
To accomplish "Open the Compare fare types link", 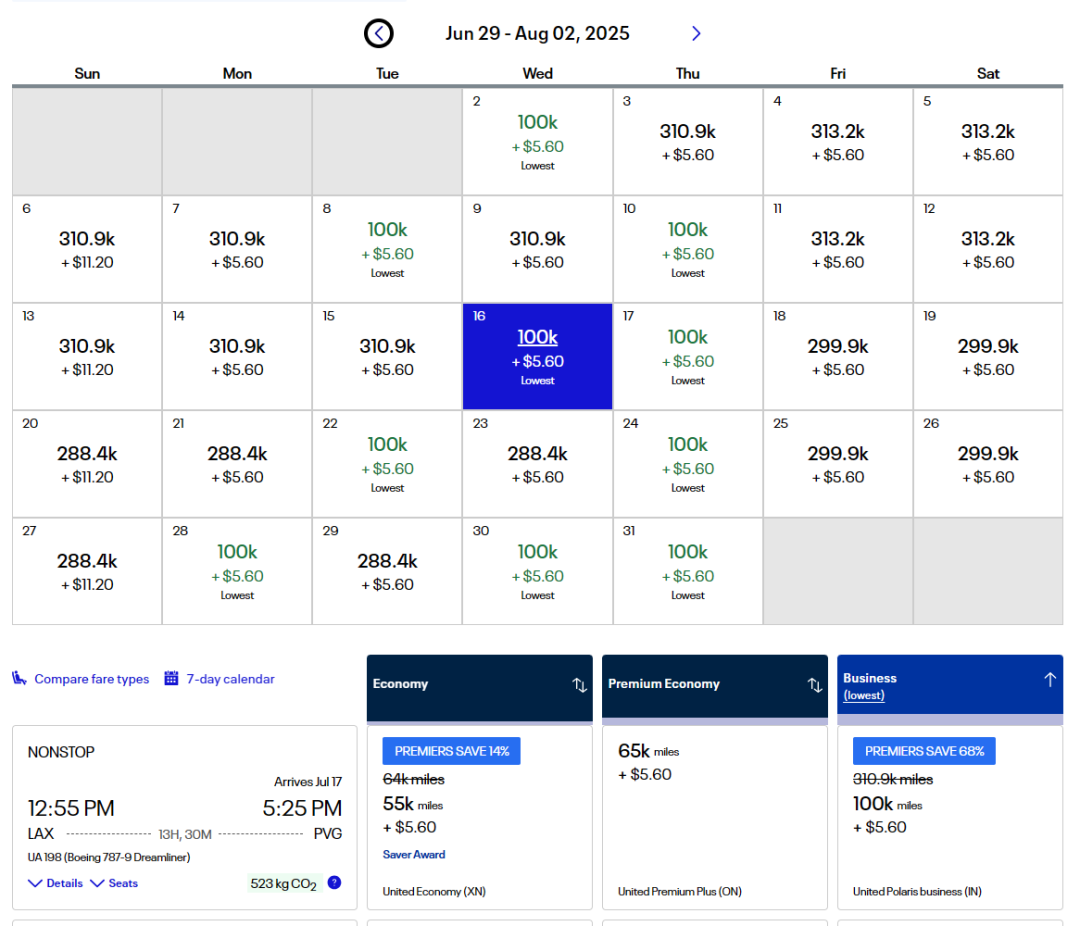I will 91,679.
